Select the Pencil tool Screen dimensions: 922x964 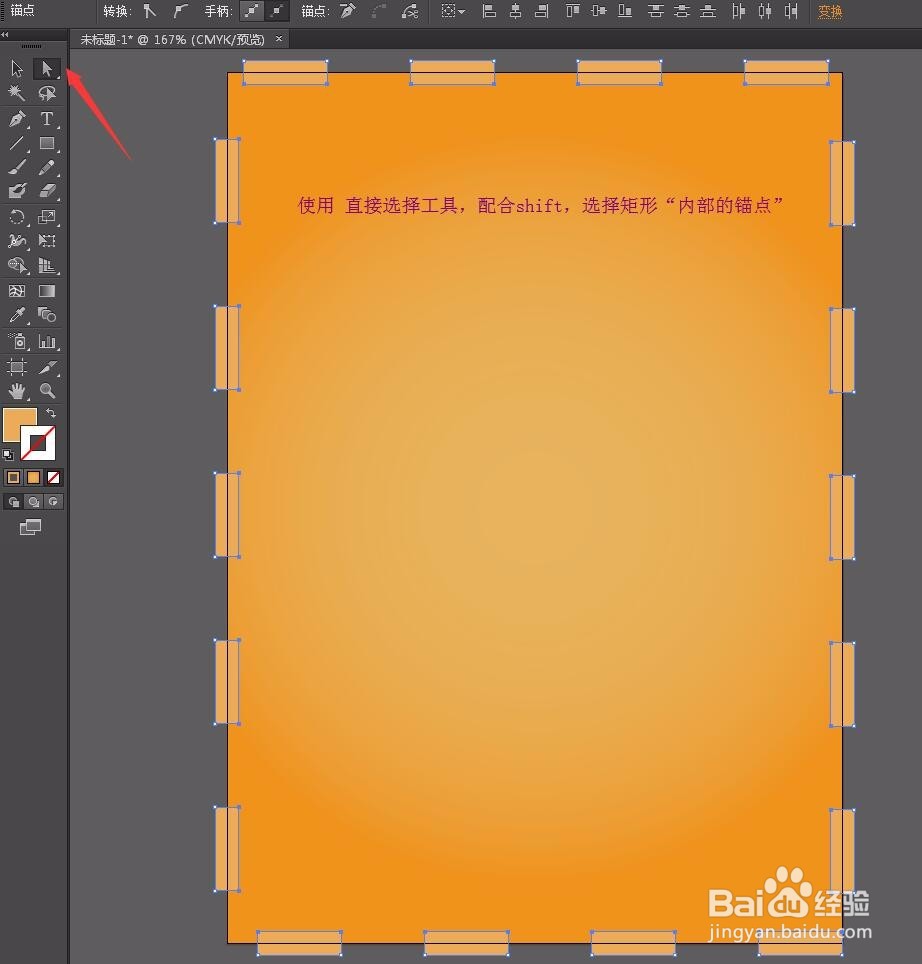tap(47, 167)
